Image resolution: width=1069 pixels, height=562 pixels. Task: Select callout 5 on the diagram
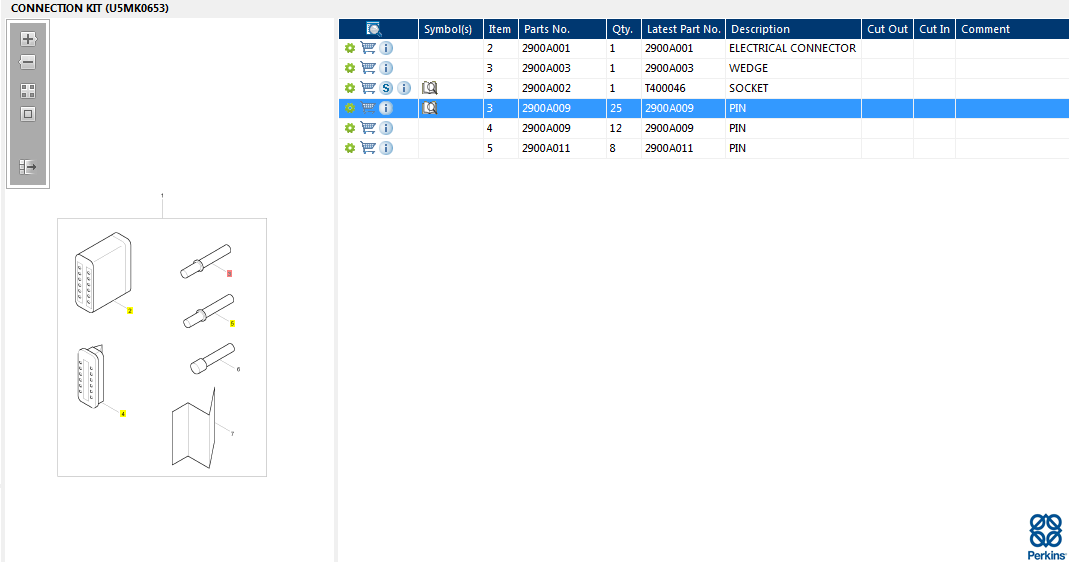[232, 323]
